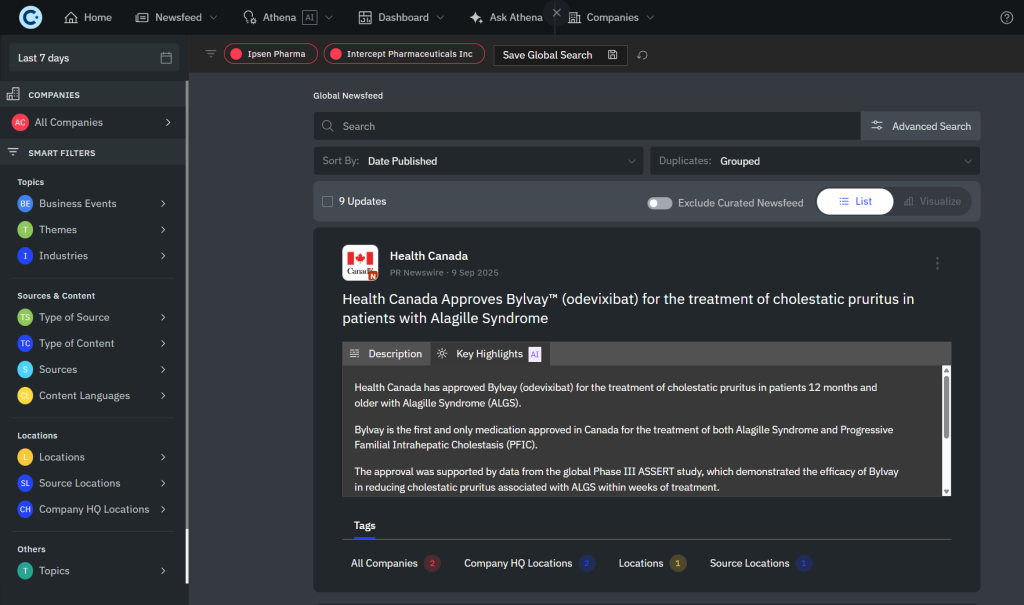Click the Content Languages CL icon

click(x=25, y=395)
